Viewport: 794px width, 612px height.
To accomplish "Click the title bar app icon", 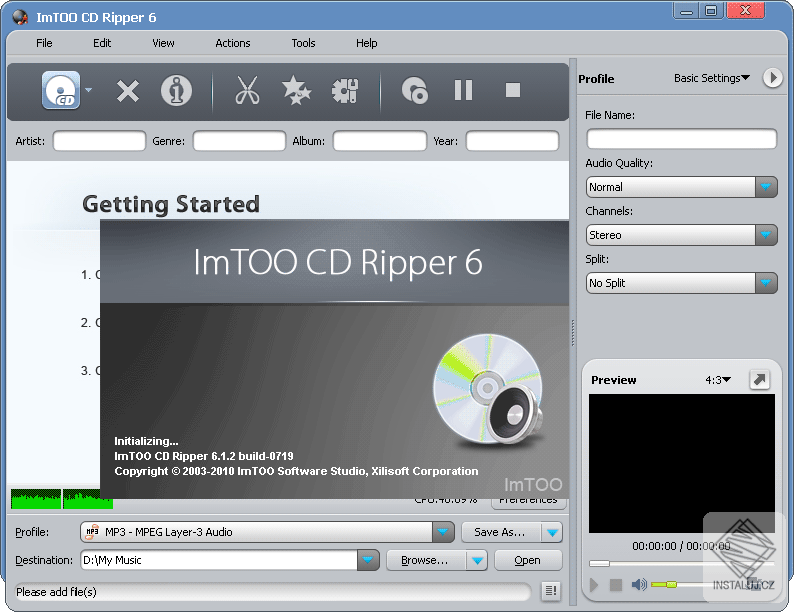I will (20, 17).
